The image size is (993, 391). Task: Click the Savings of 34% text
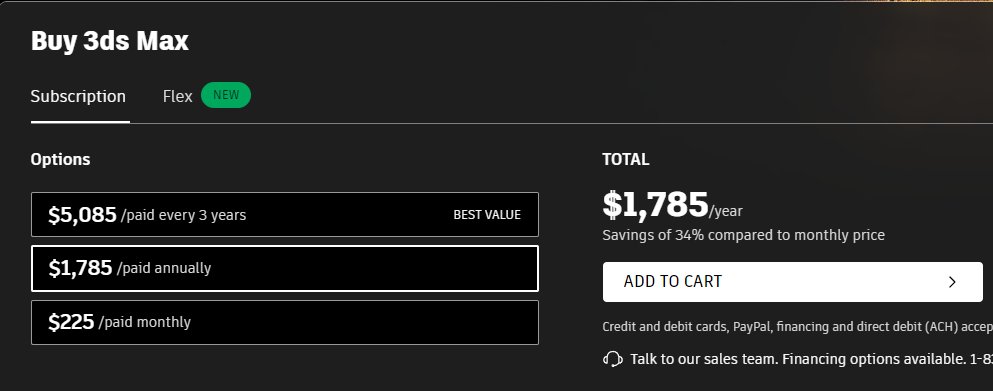tap(743, 235)
